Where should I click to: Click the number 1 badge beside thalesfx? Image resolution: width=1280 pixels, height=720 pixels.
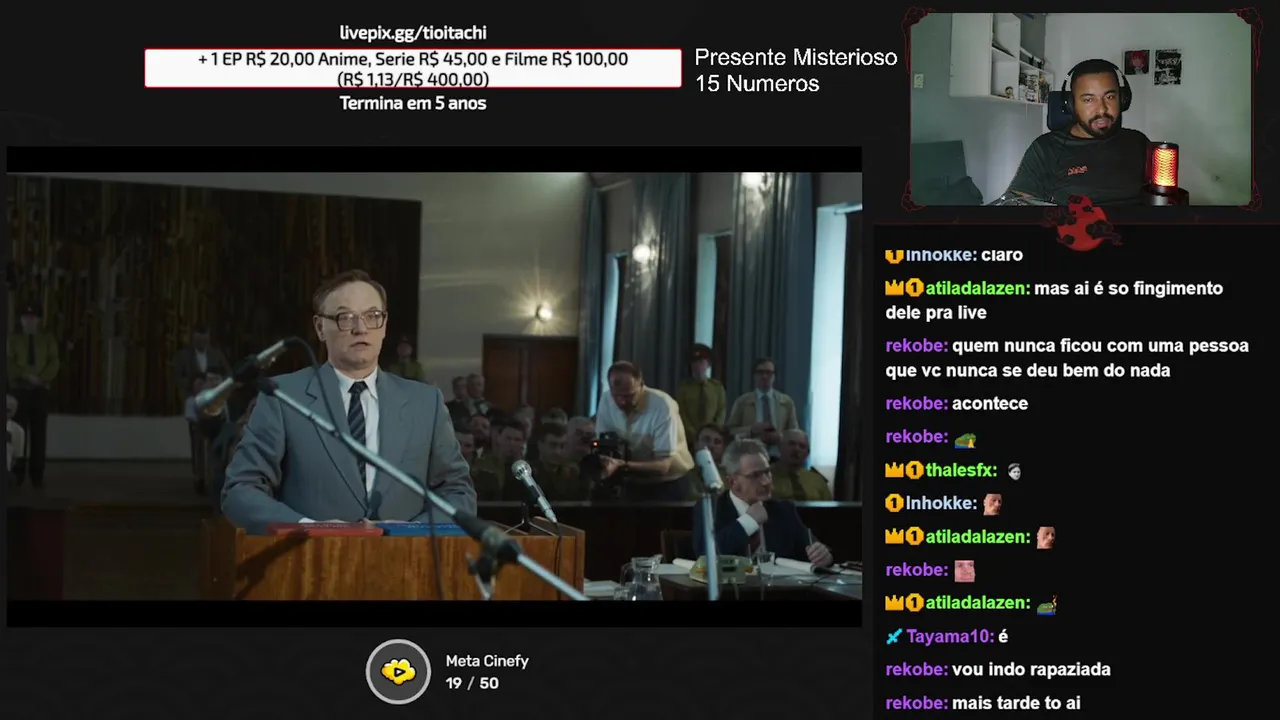tap(914, 470)
